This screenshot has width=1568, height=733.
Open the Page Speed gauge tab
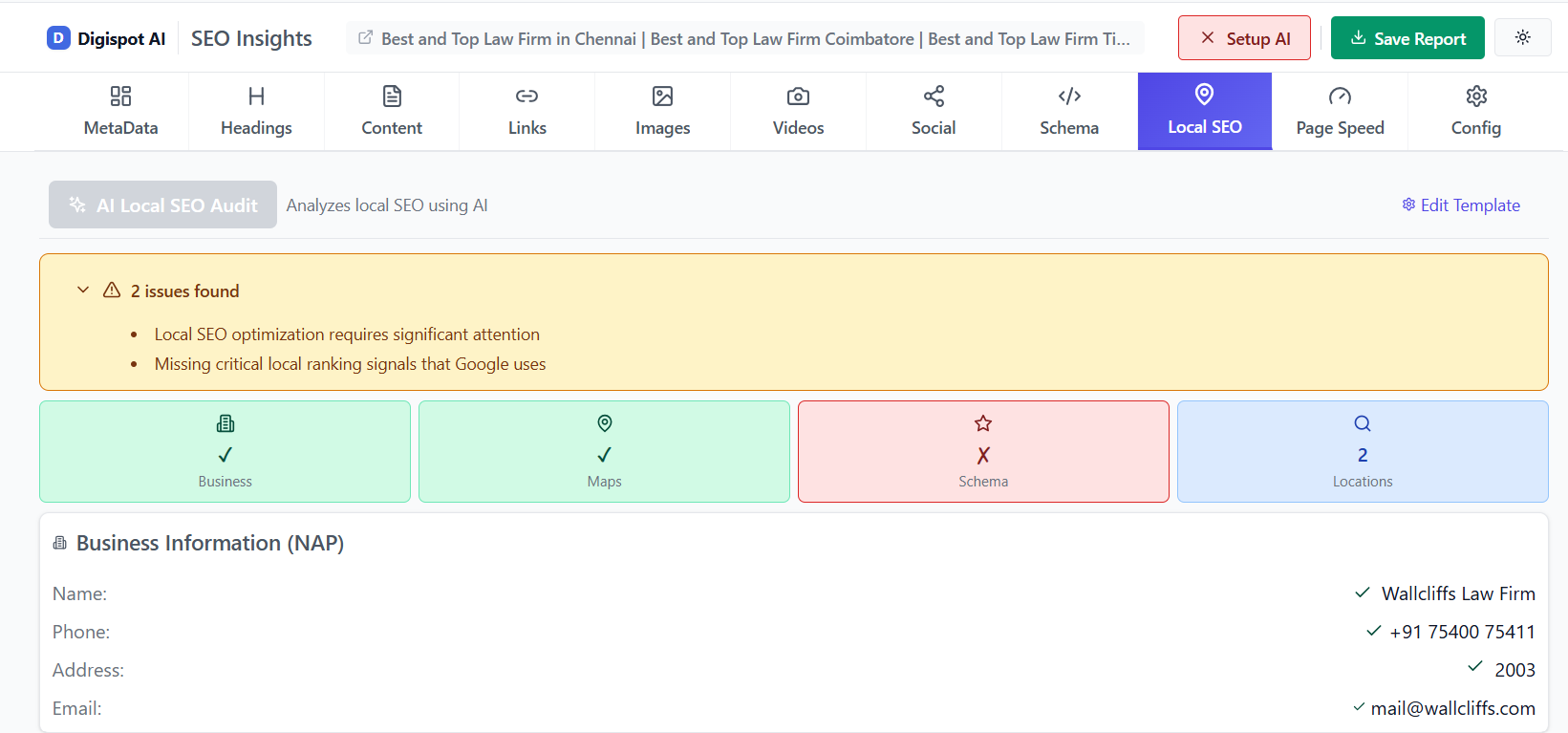pyautogui.click(x=1340, y=112)
